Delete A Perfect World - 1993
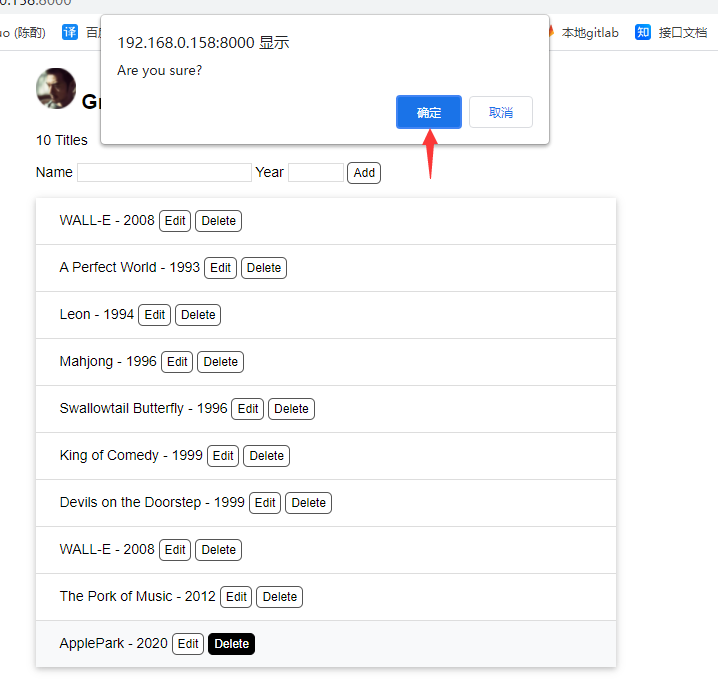Image resolution: width=718 pixels, height=680 pixels. tap(264, 268)
